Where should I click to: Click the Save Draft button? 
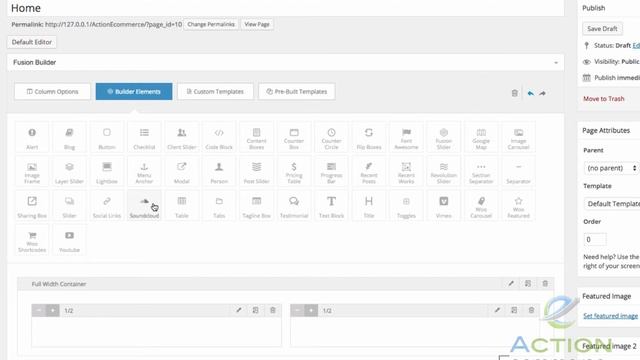[x=602, y=29]
